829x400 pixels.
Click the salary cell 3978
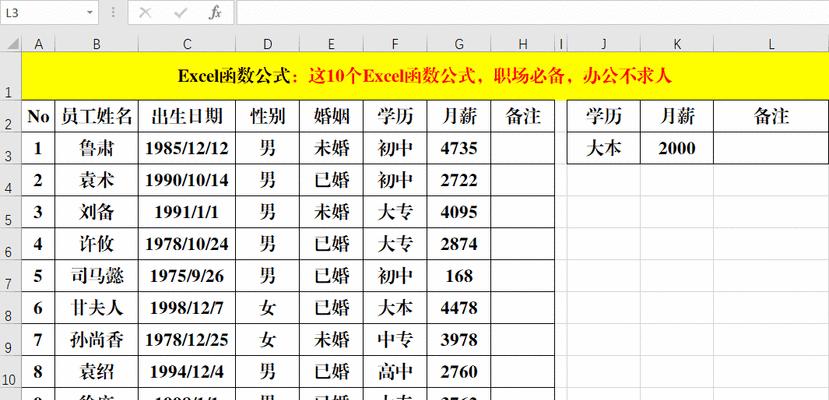pos(459,340)
